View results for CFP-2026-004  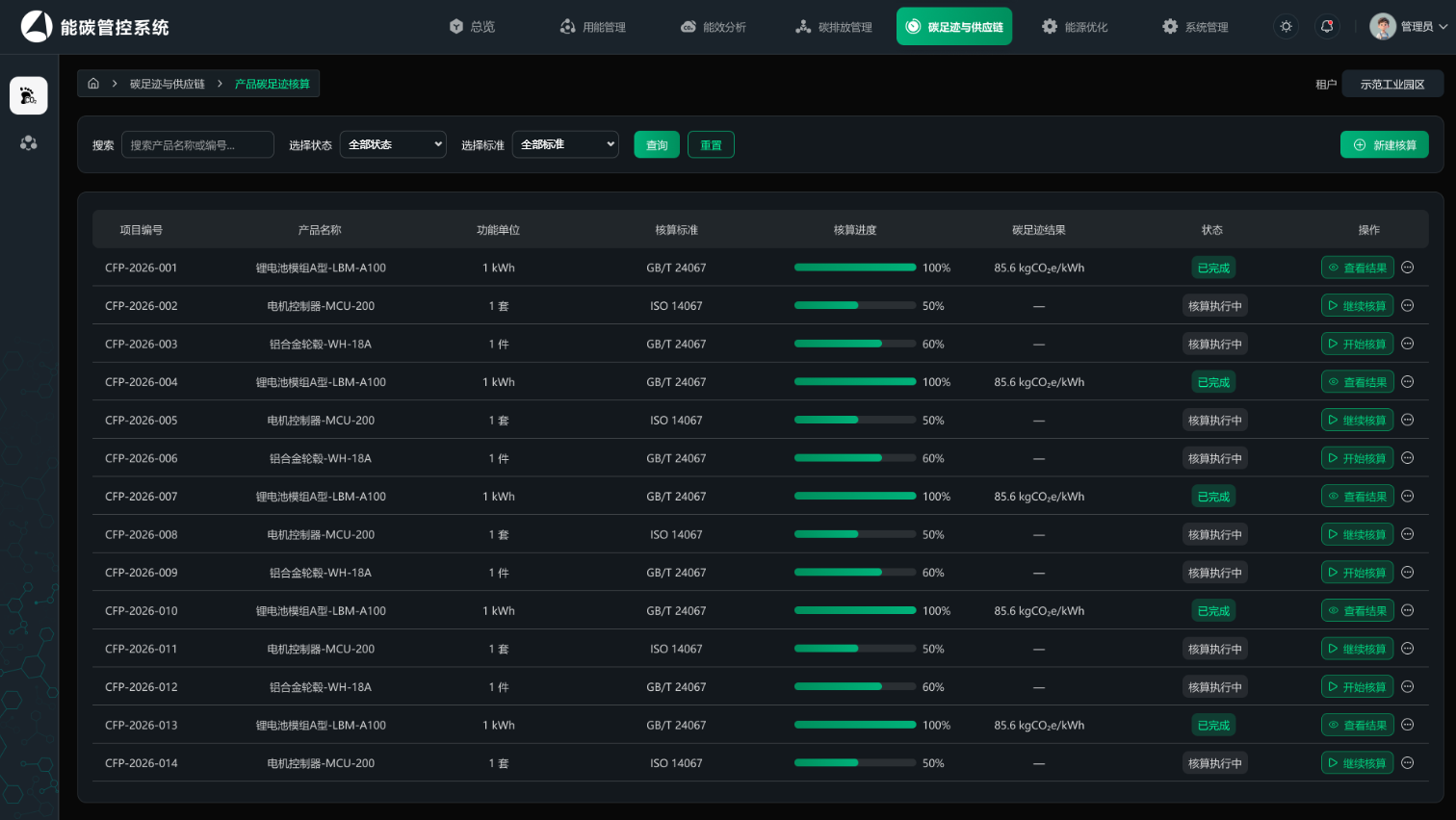click(1358, 382)
